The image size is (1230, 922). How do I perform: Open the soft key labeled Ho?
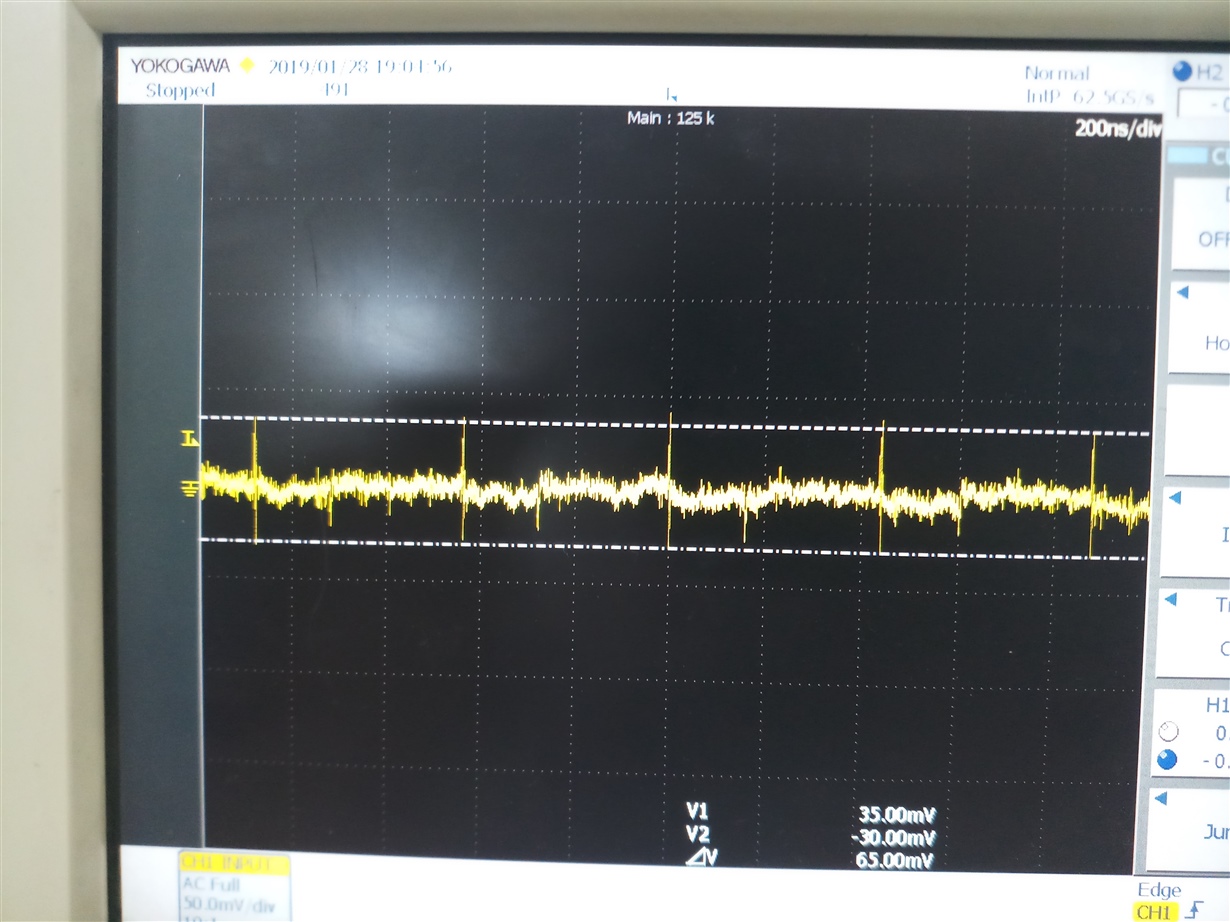point(1201,328)
